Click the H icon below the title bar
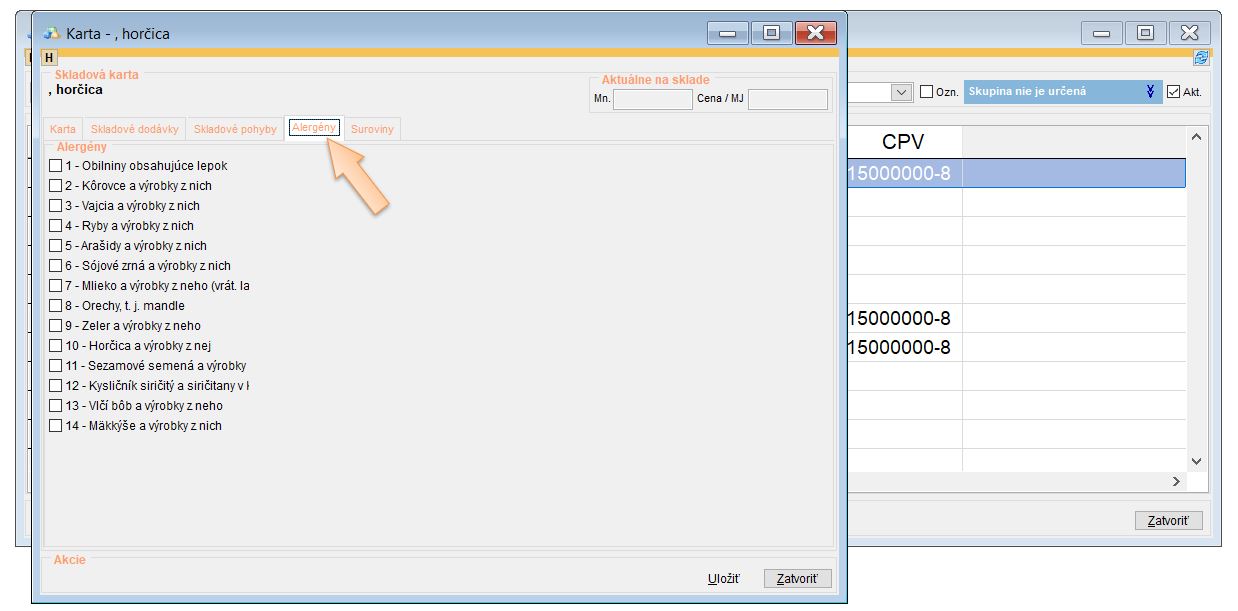This screenshot has width=1238, height=611. pos(50,58)
